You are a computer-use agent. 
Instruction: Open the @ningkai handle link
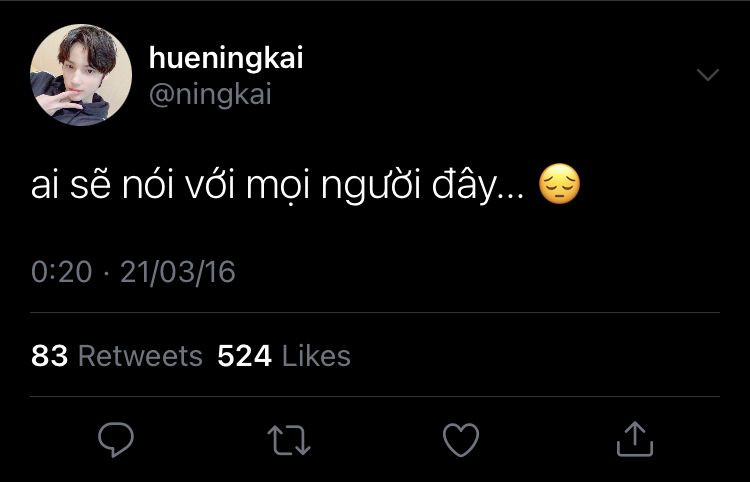209,94
